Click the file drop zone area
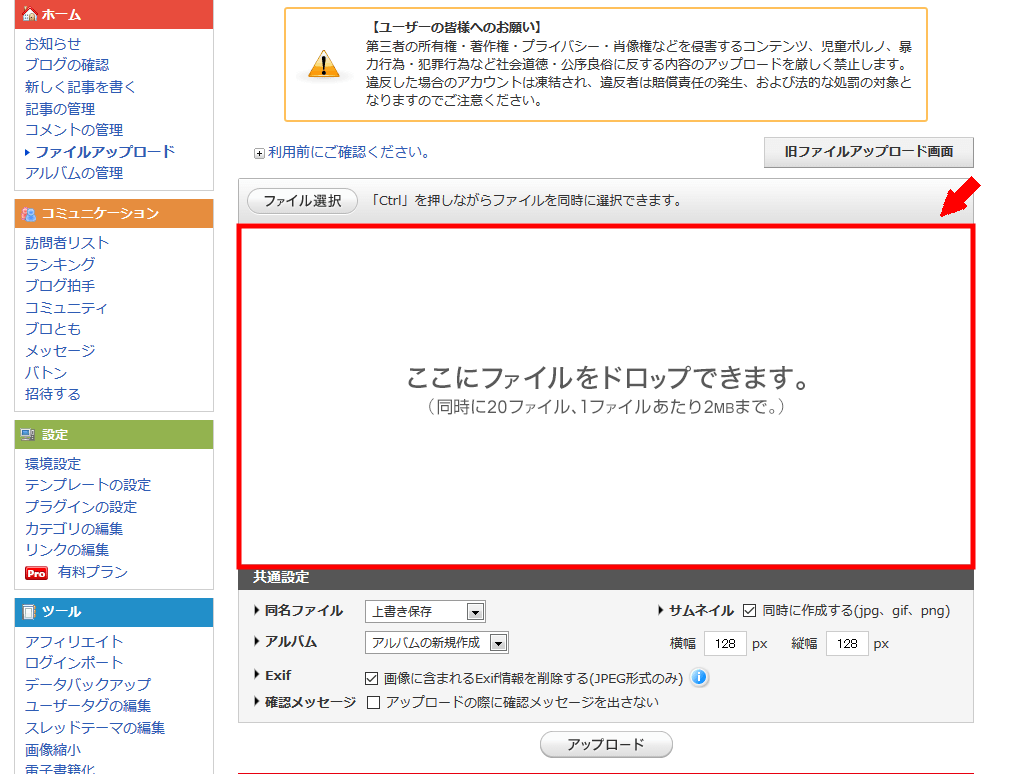 pos(606,396)
